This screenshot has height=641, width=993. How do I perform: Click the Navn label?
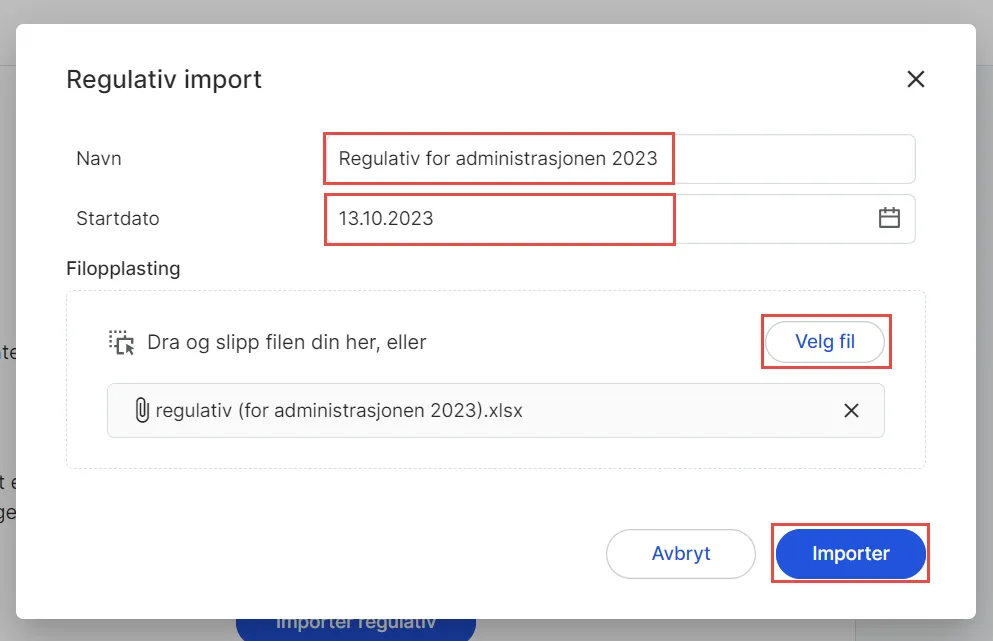coord(98,158)
